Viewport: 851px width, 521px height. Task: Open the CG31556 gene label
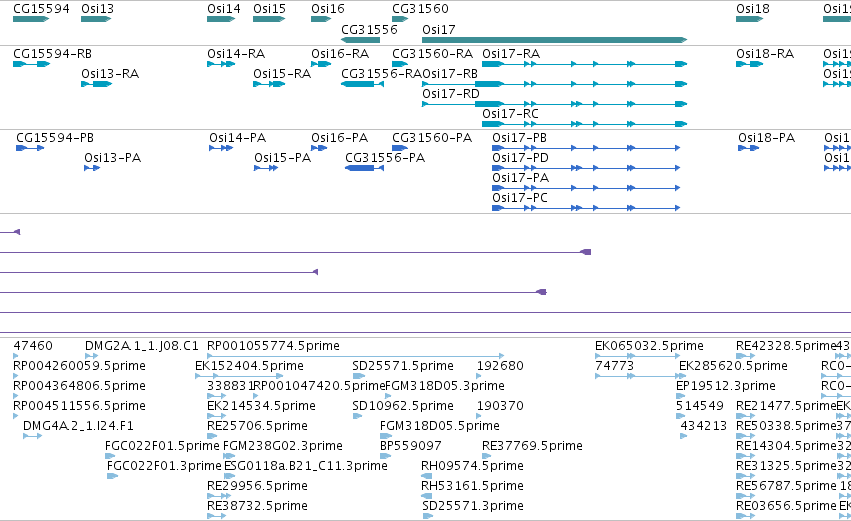369,29
